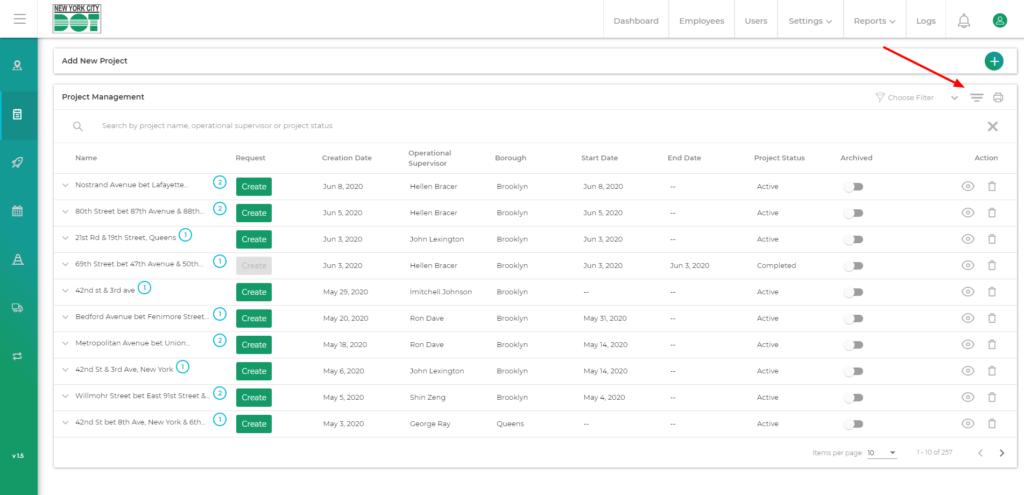The image size is (1024, 495).
Task: Delete the Nostrand Avenue project via trash icon
Action: (992, 187)
